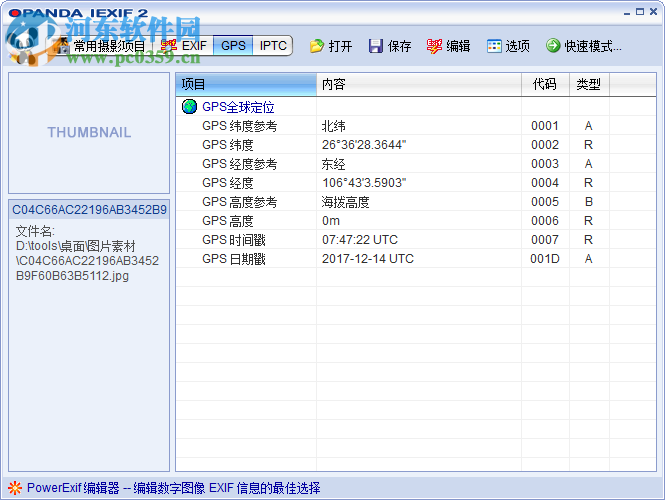Image resolution: width=665 pixels, height=500 pixels.
Task: Click the code cell 0002
Action: [x=545, y=145]
